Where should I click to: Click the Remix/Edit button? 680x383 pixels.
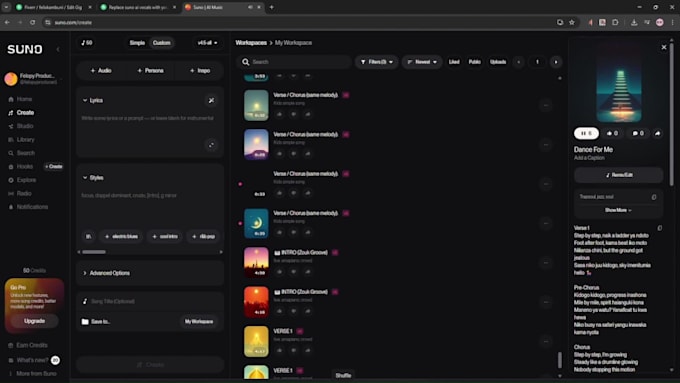(x=618, y=175)
